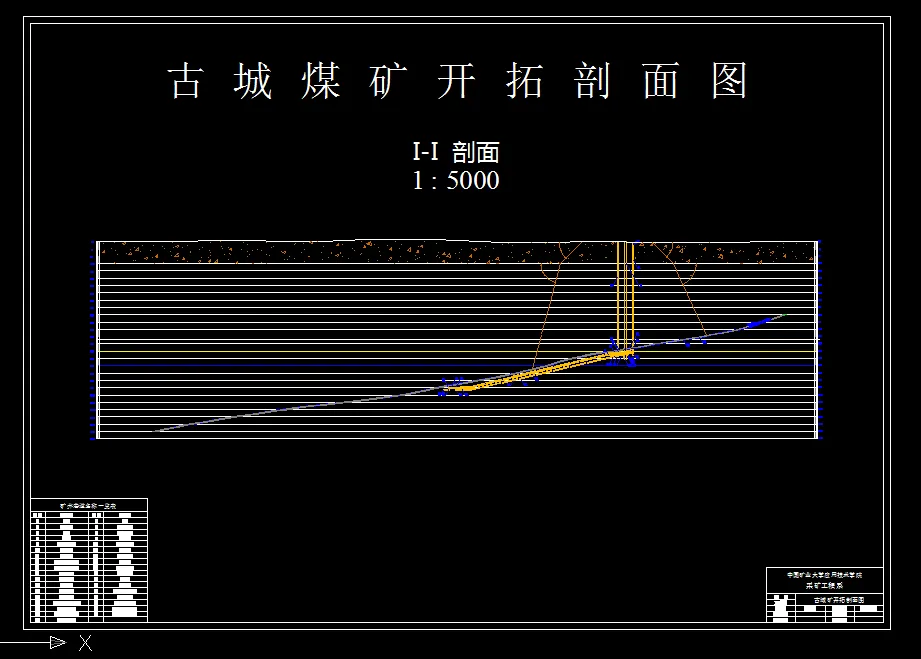Click the right border of the strata section

click(x=818, y=340)
